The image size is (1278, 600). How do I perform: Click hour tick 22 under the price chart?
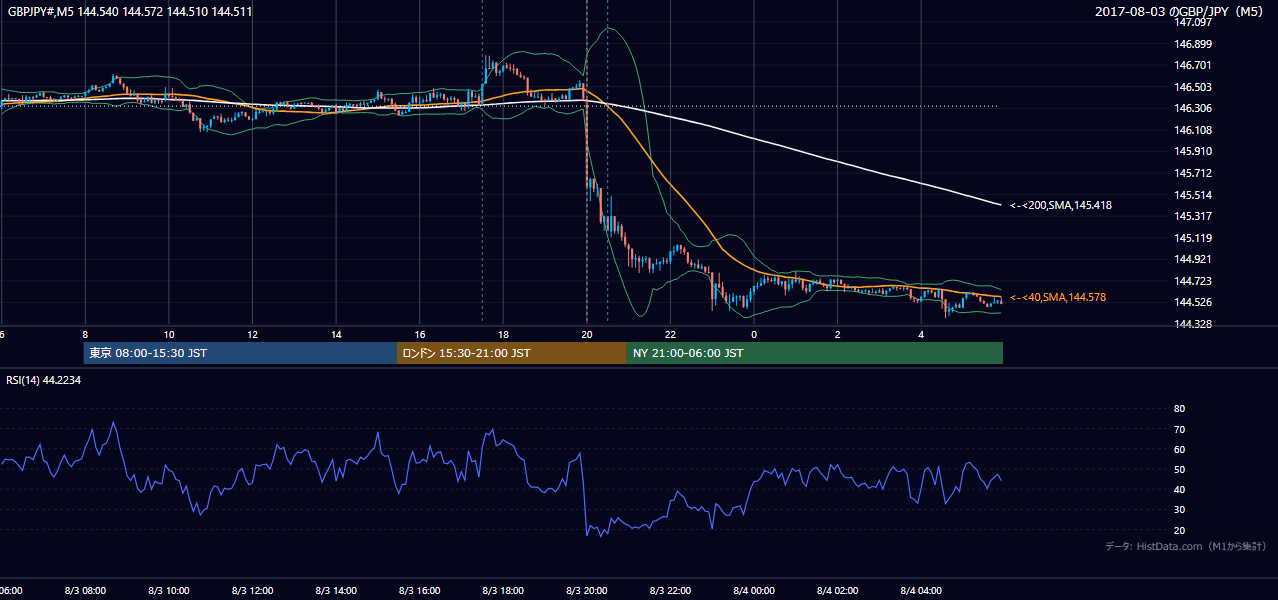point(670,334)
